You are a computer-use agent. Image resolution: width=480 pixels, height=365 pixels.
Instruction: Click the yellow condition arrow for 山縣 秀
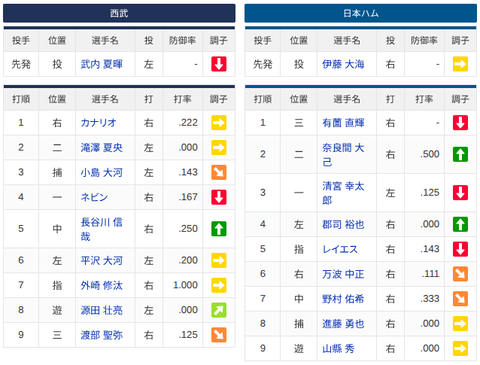coord(460,348)
